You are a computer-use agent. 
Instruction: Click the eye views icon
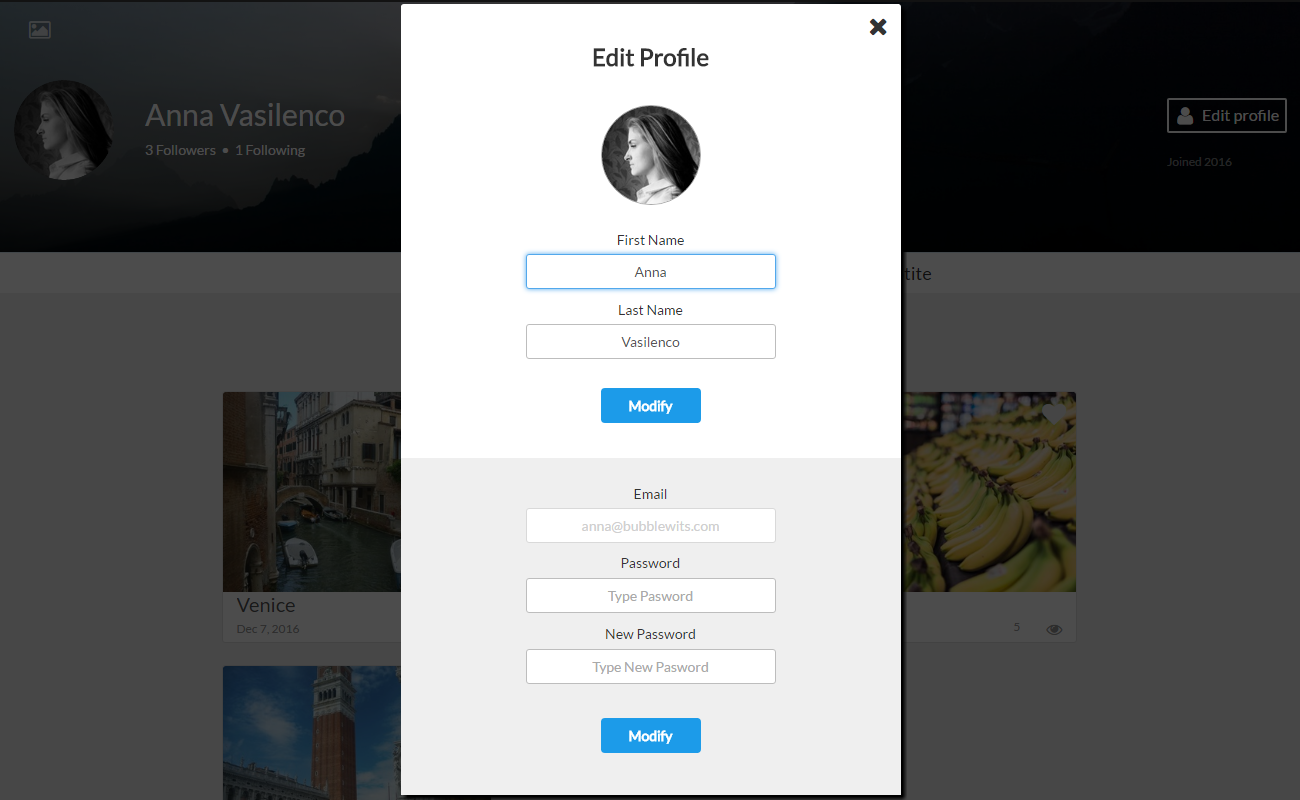[1054, 630]
